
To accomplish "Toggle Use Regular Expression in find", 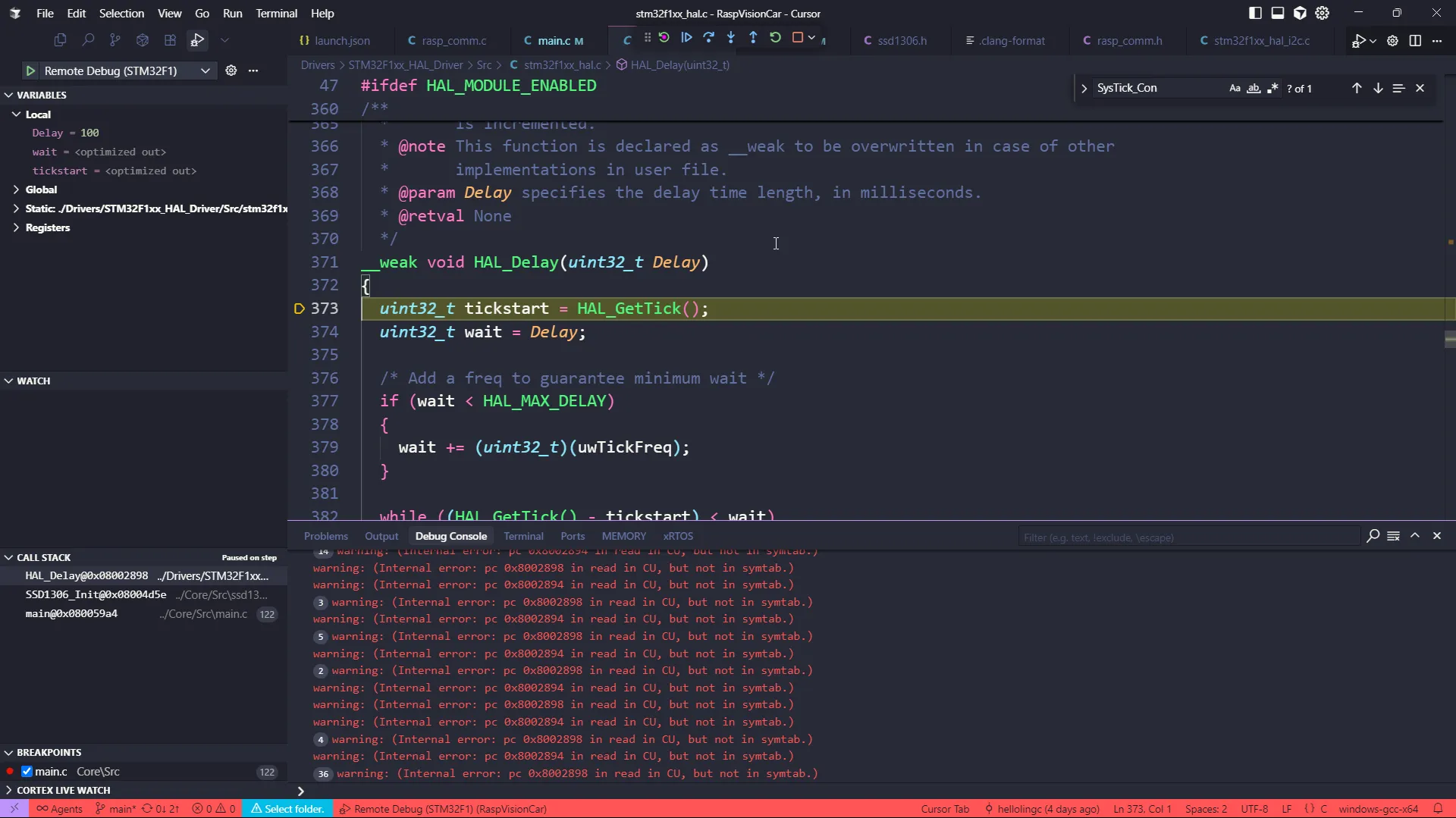I will [x=1272, y=89].
